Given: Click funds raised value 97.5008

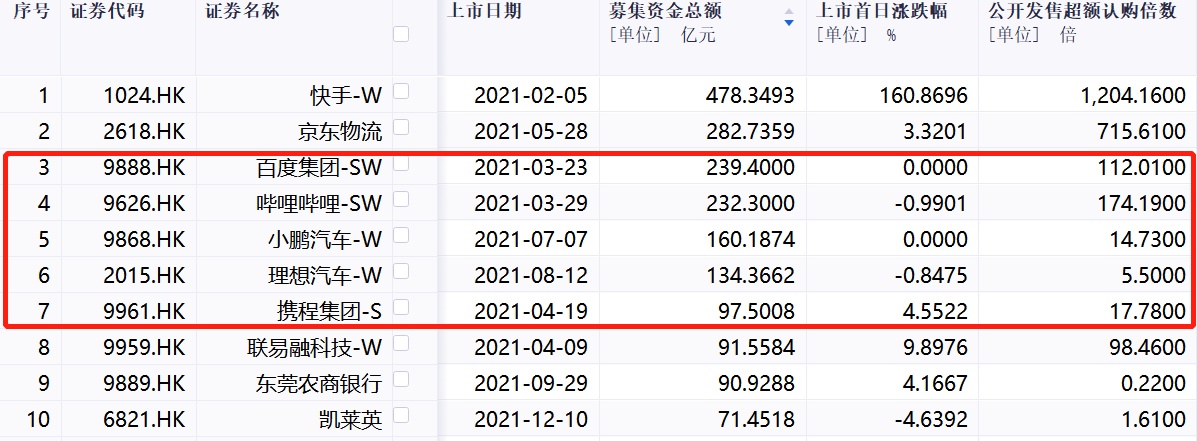Looking at the screenshot, I should coord(757,311).
